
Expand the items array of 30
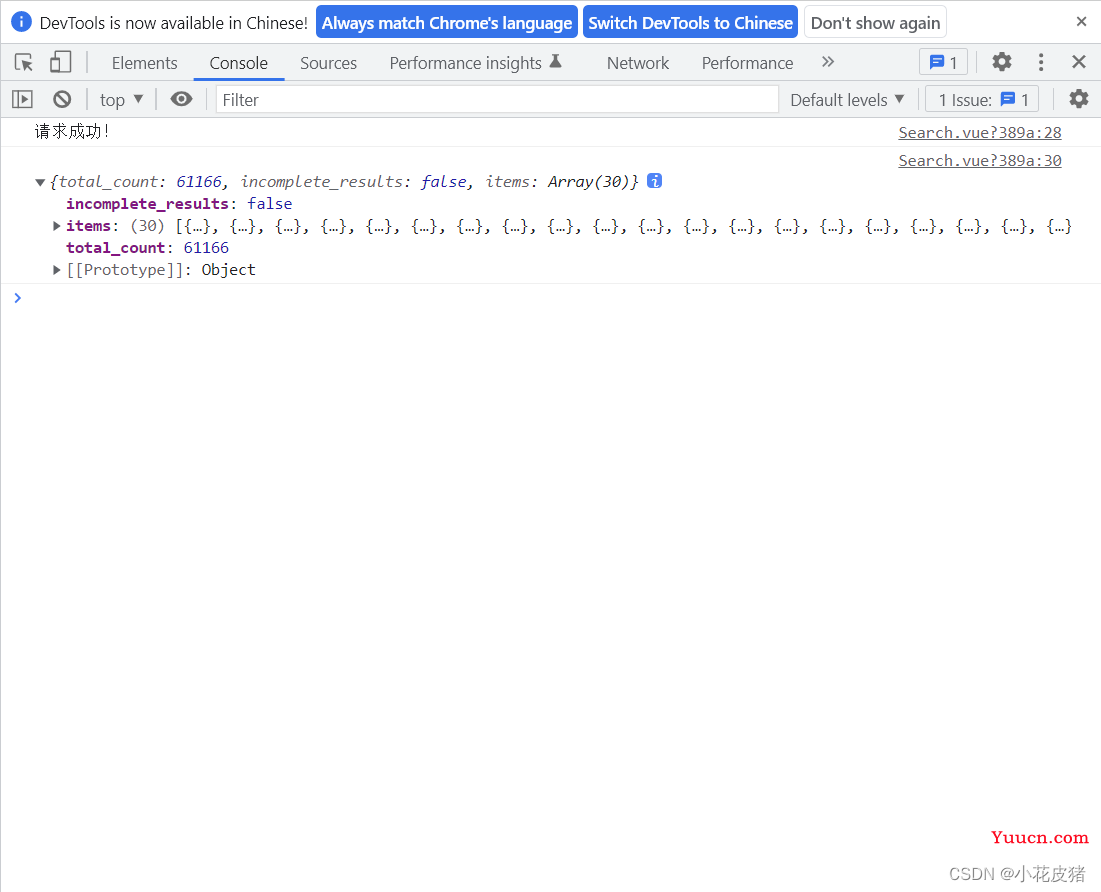57,226
